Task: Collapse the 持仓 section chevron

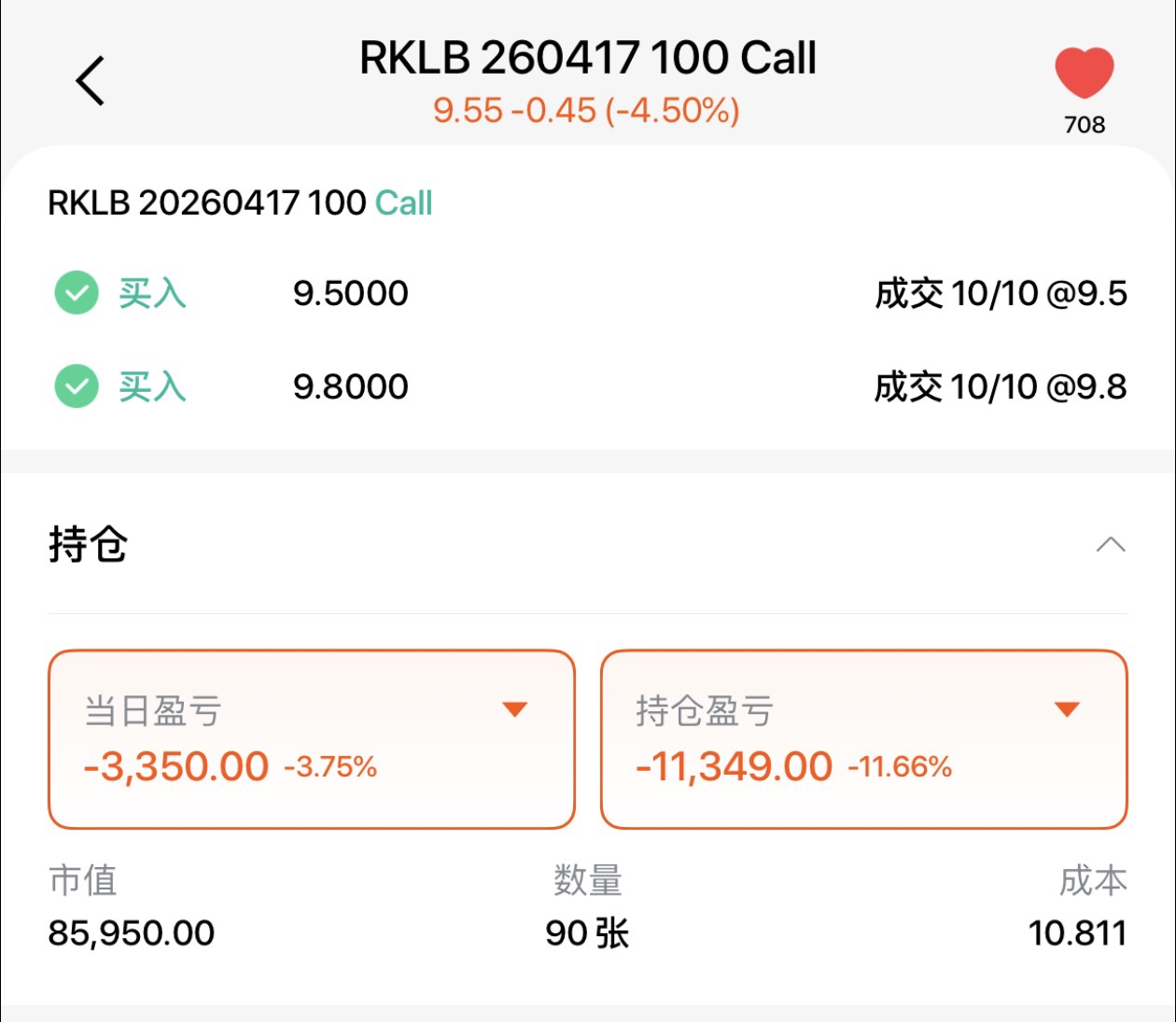Action: pos(1110,544)
